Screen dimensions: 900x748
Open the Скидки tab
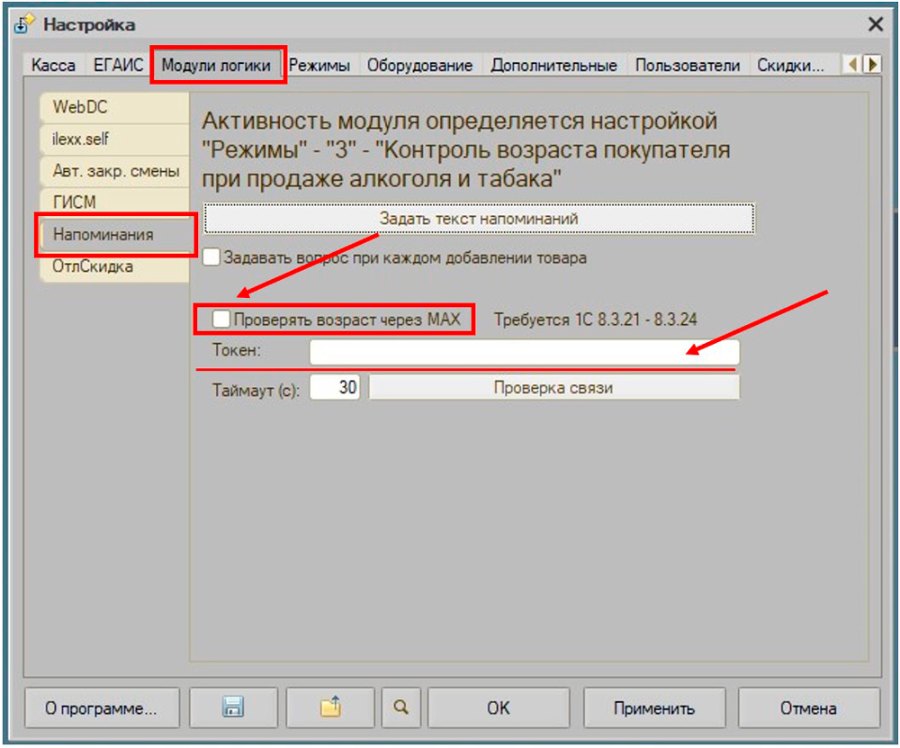(790, 65)
